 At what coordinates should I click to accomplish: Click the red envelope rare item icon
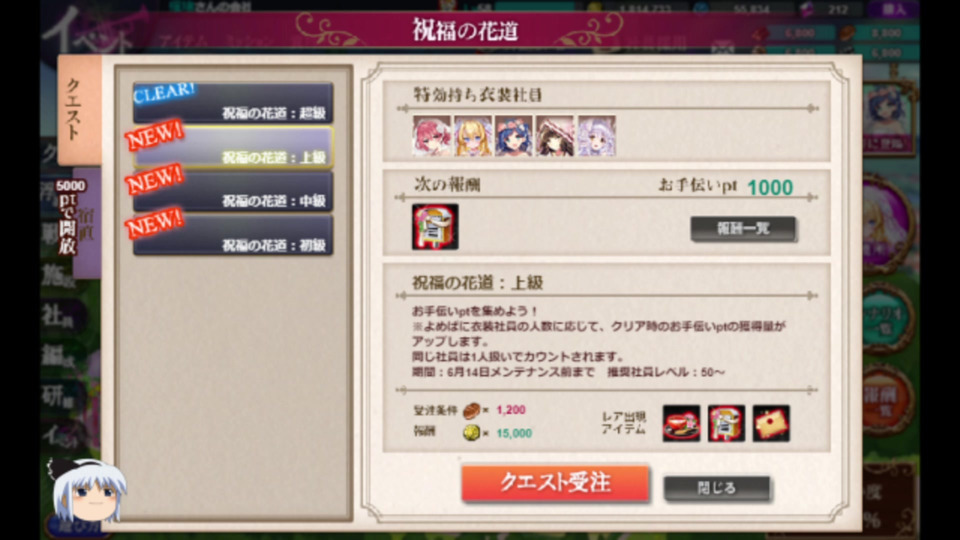[x=771, y=423]
